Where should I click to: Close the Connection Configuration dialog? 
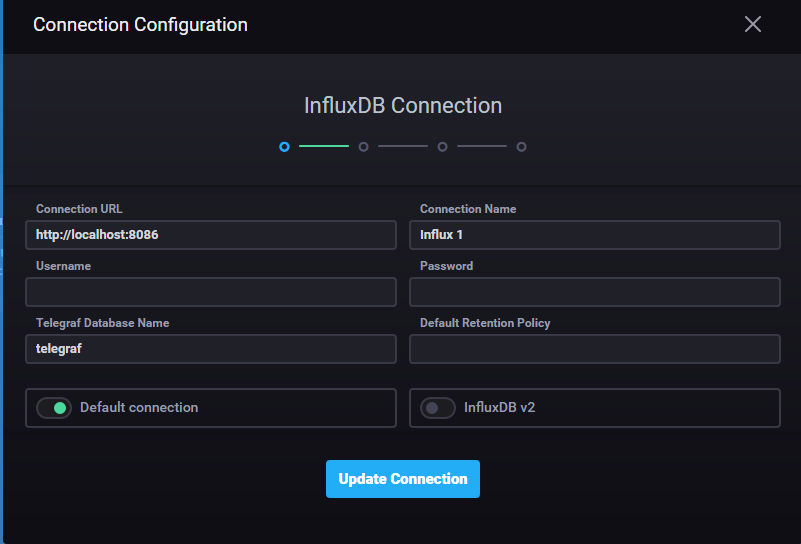753,24
